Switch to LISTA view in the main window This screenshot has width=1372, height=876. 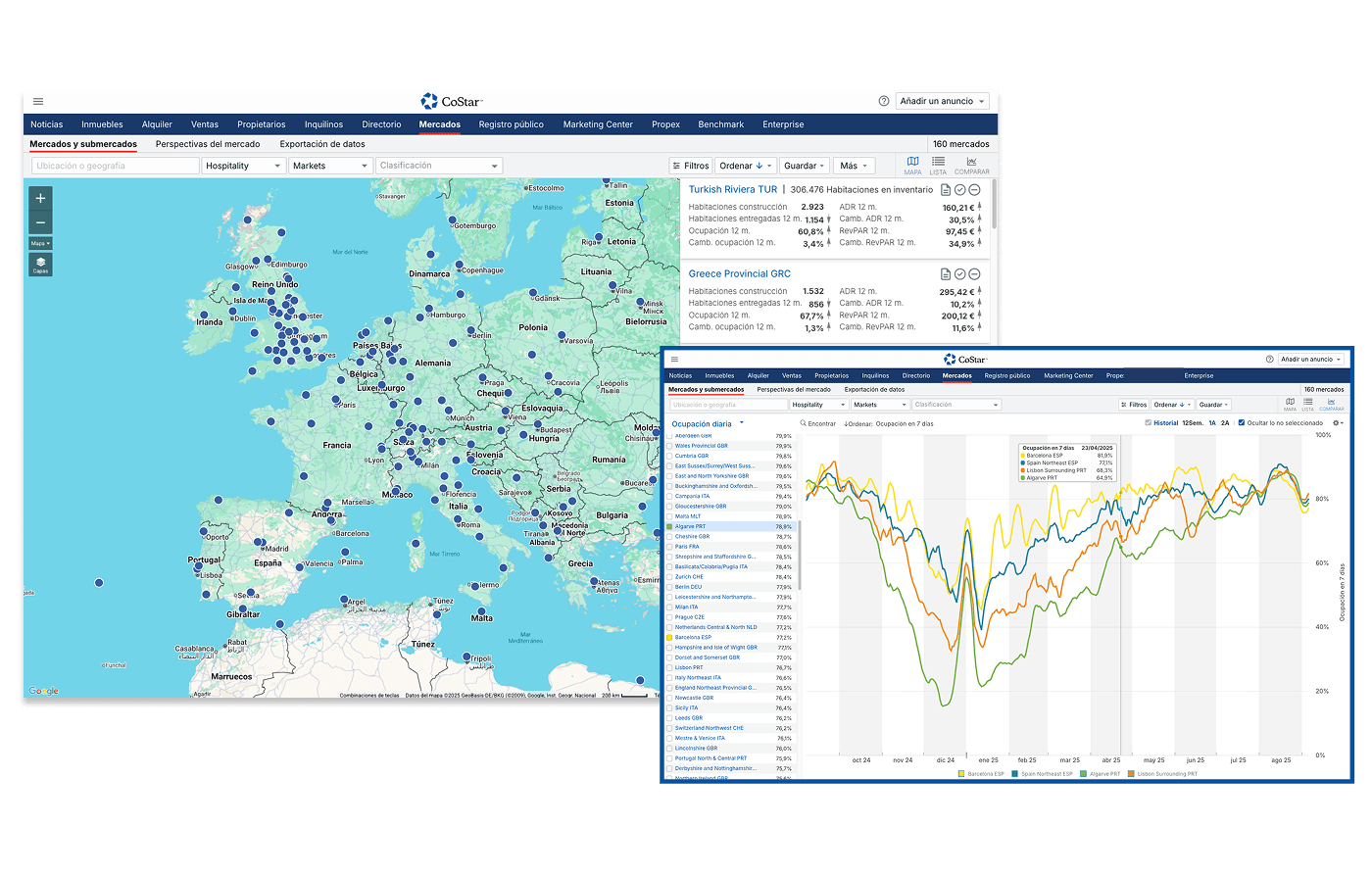coord(938,166)
